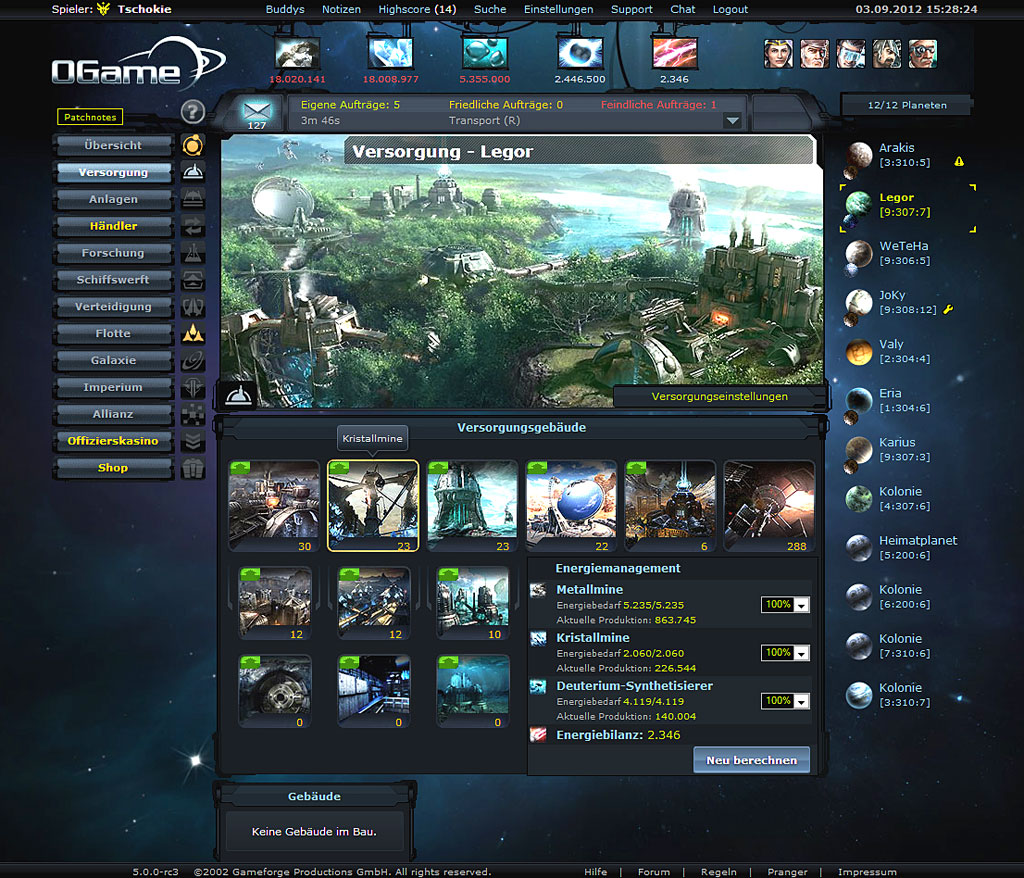
Task: Open the Admiral officer portrait with red beret
Action: click(814, 54)
